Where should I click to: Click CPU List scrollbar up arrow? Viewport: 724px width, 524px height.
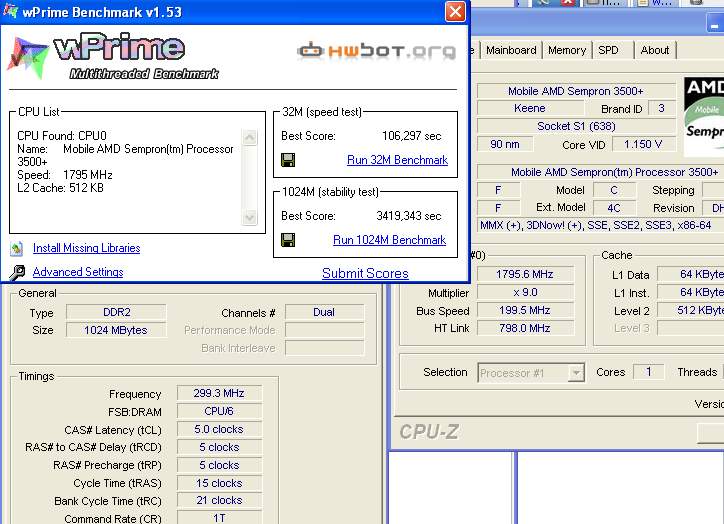pos(249,137)
